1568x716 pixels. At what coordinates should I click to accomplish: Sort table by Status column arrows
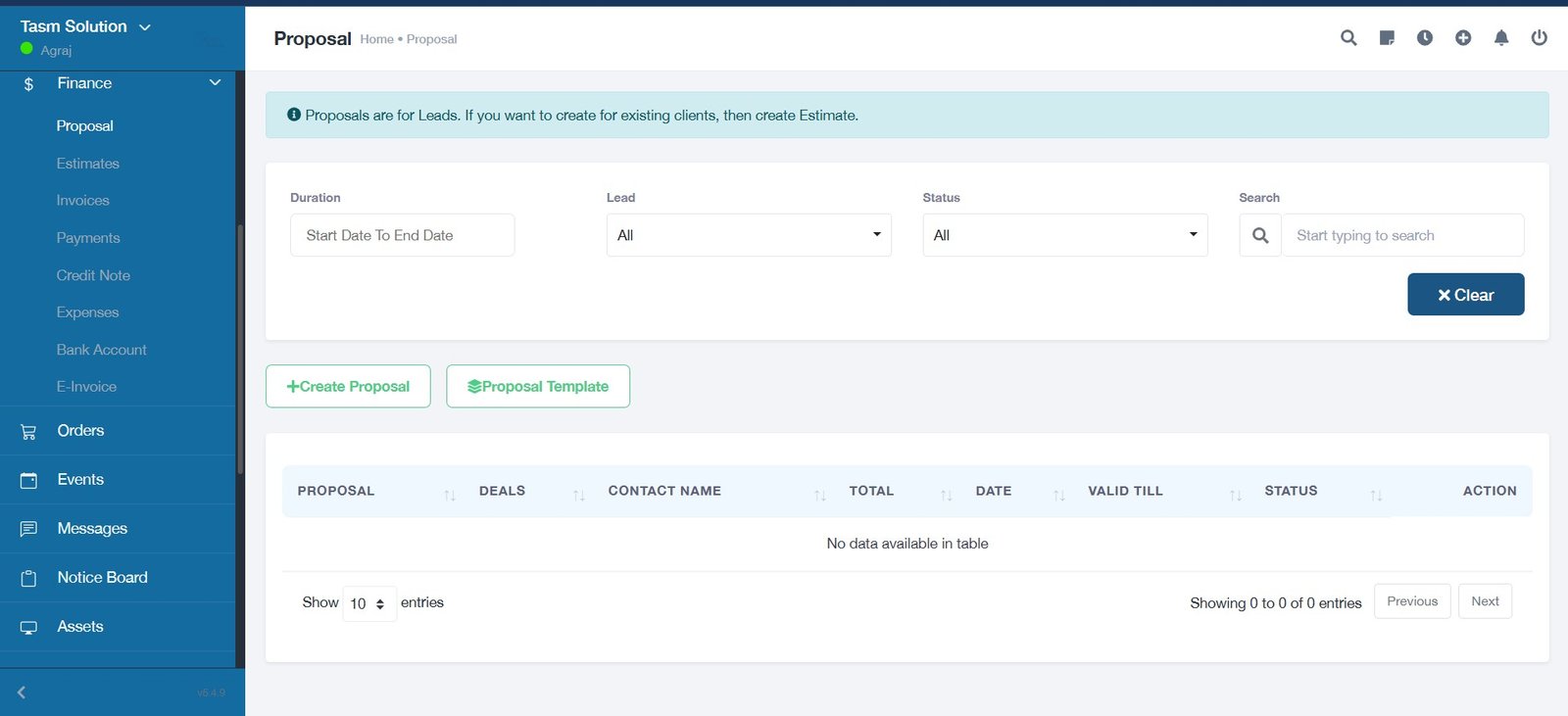(1376, 496)
